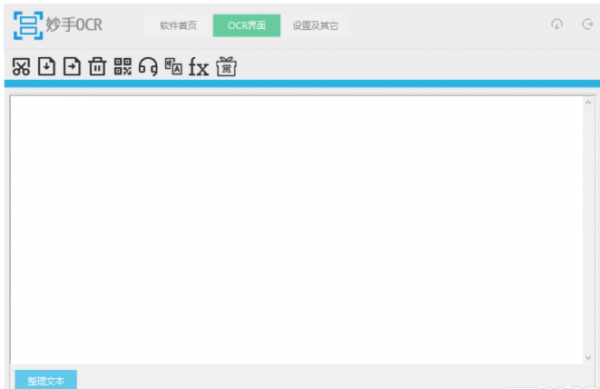This screenshot has width=600, height=389.
Task: Click the fx formula recognition icon
Action: click(x=199, y=67)
